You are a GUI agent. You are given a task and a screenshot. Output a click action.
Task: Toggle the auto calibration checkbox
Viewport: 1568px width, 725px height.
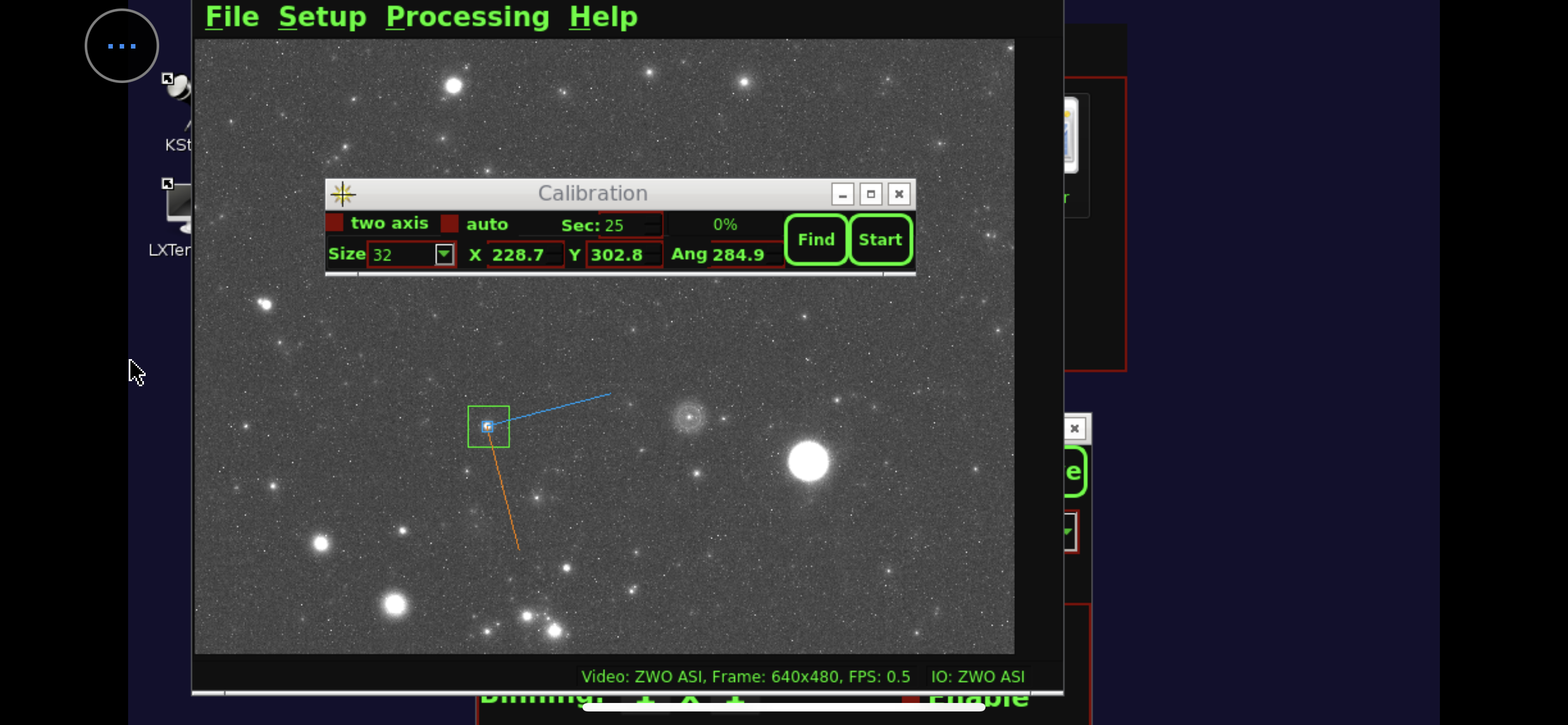point(449,224)
